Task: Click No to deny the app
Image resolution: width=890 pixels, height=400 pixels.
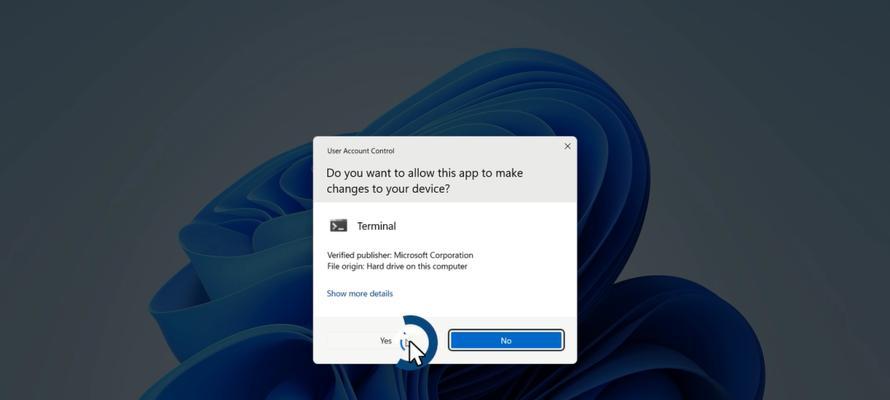Action: coord(506,340)
